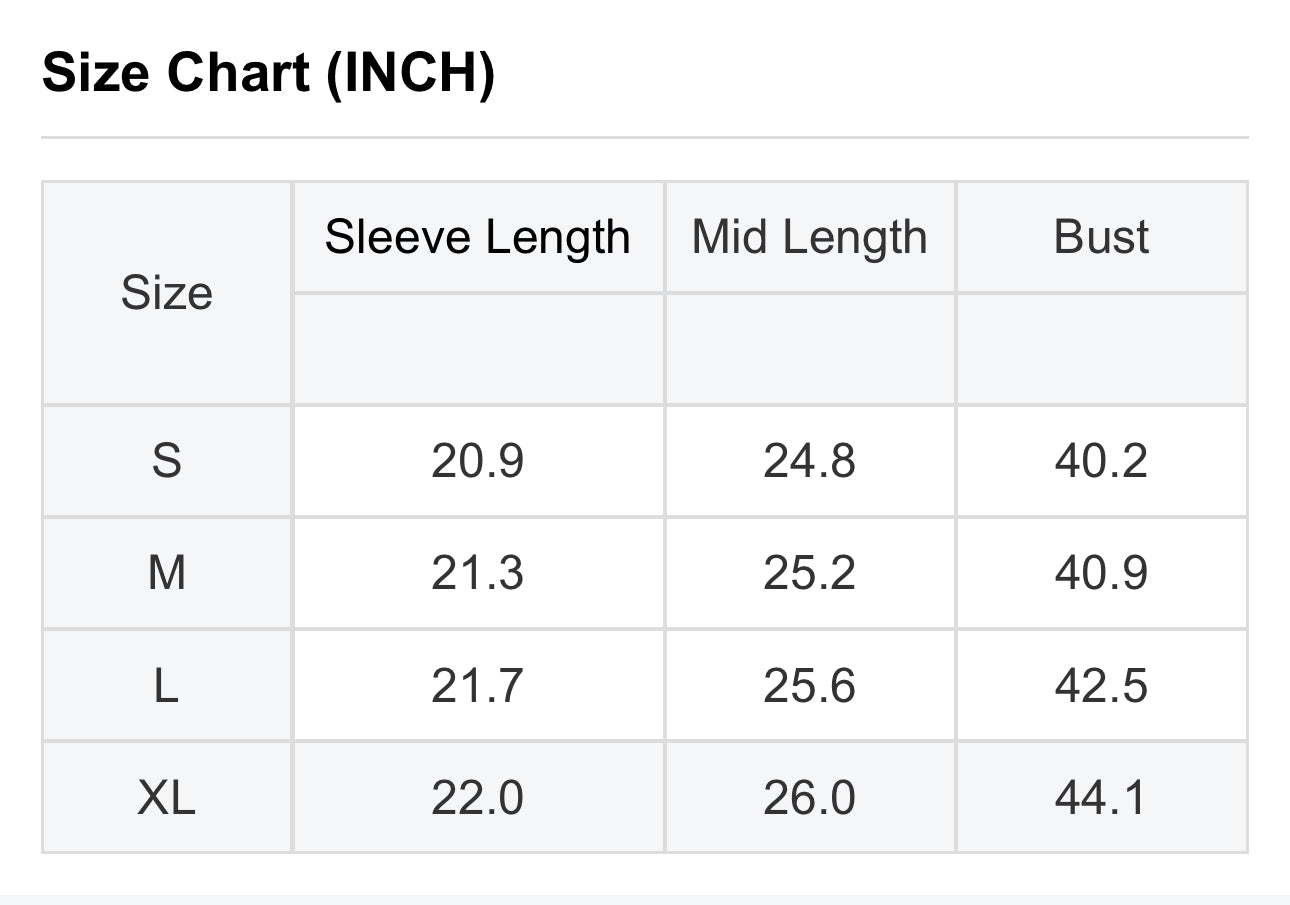The image size is (1290, 905).
Task: Click the Size header cell
Action: (167, 293)
